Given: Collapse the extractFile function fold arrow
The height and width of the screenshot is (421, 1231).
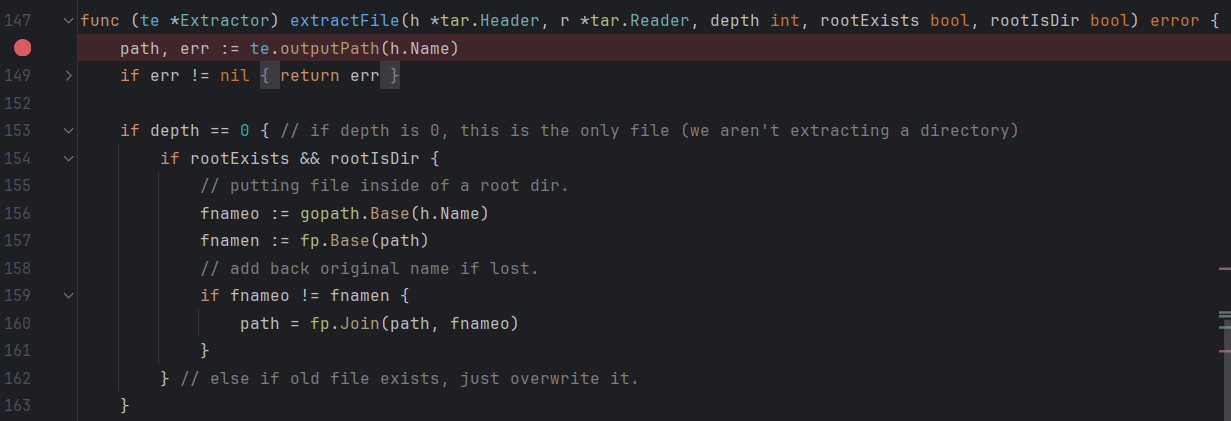Looking at the screenshot, I should 67,20.
